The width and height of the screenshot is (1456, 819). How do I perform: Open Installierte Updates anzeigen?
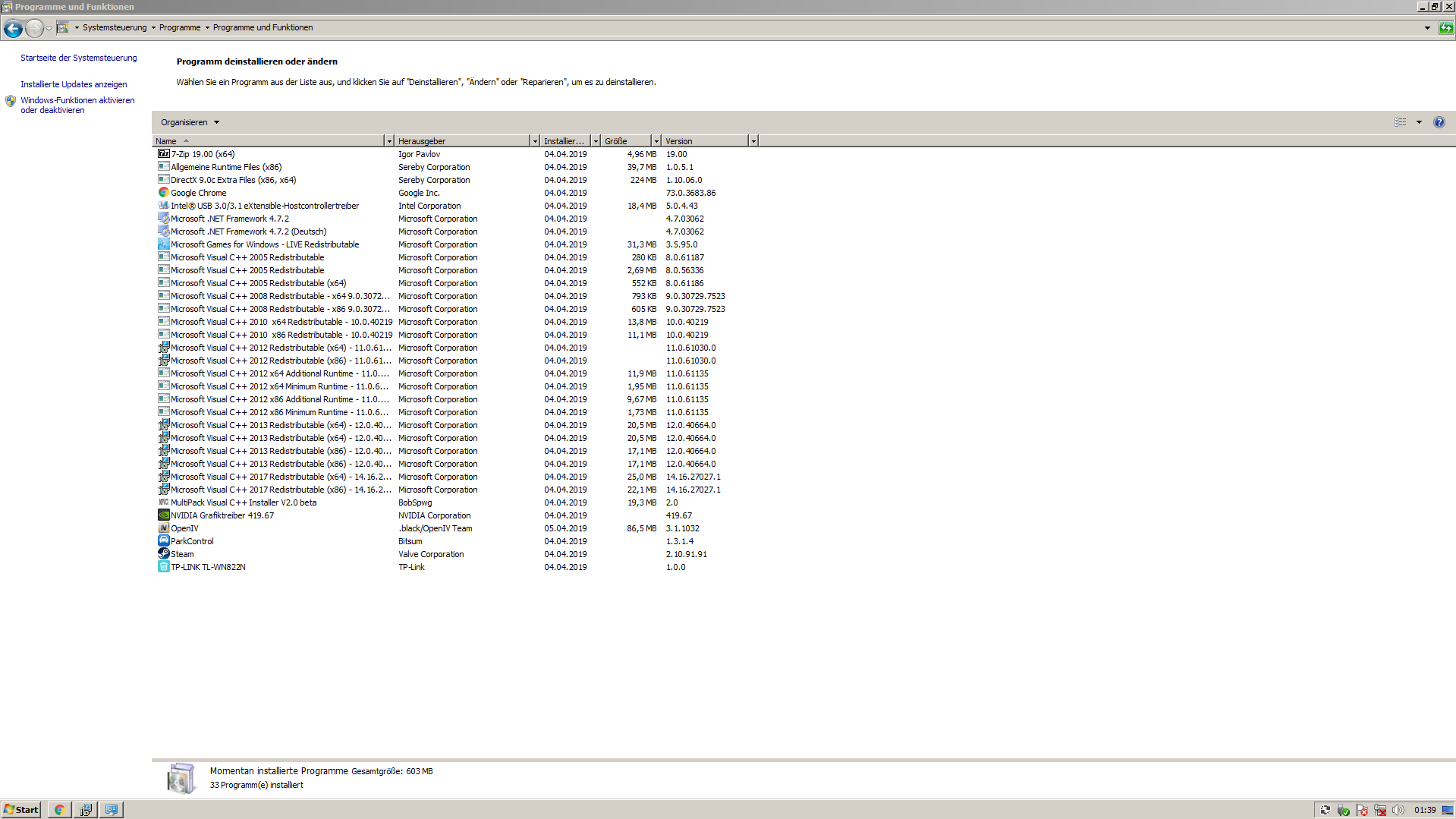tap(74, 84)
